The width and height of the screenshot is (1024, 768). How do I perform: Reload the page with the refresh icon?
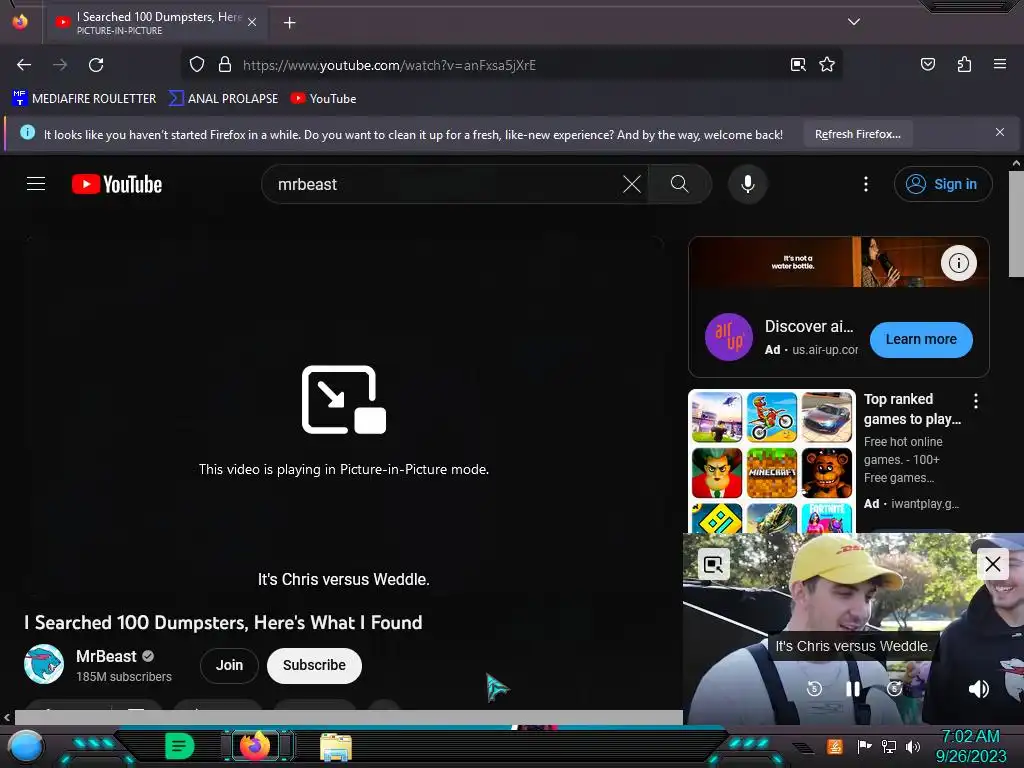pyautogui.click(x=96, y=65)
